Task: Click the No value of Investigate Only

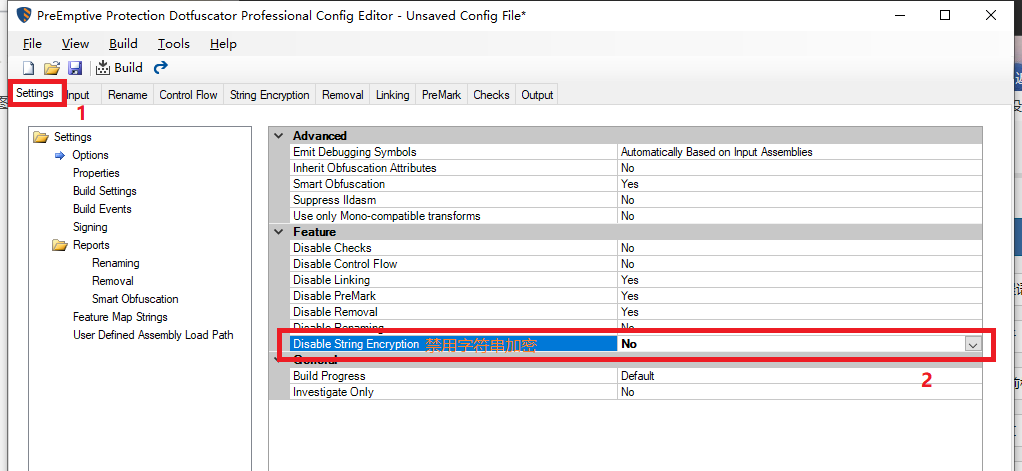Action: tap(628, 392)
